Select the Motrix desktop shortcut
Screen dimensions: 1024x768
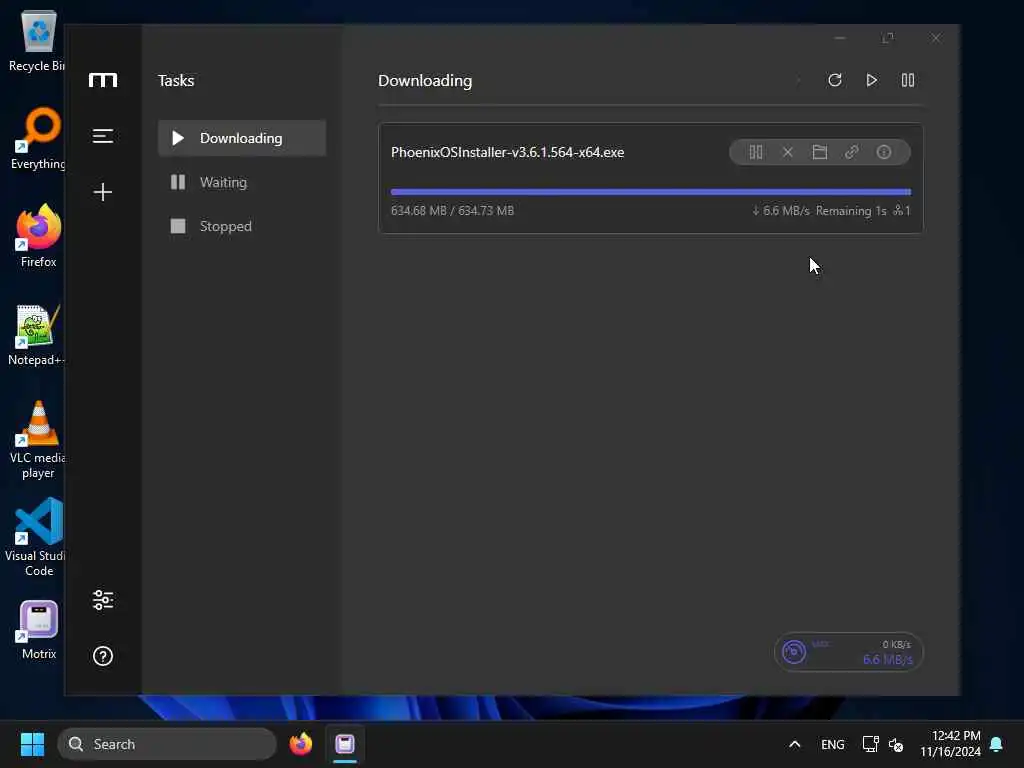coord(39,630)
